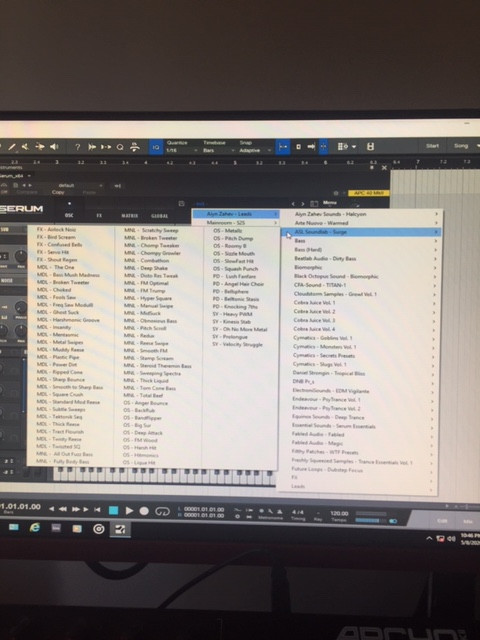Toggle the highlighted button left of the grid icon
The width and height of the screenshot is (480, 640).
point(323,147)
